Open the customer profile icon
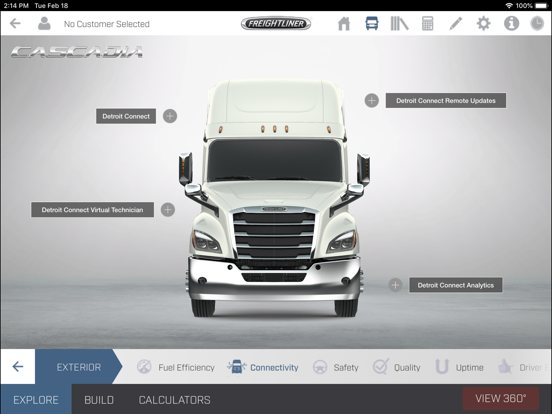The height and width of the screenshot is (414, 552). coord(44,24)
